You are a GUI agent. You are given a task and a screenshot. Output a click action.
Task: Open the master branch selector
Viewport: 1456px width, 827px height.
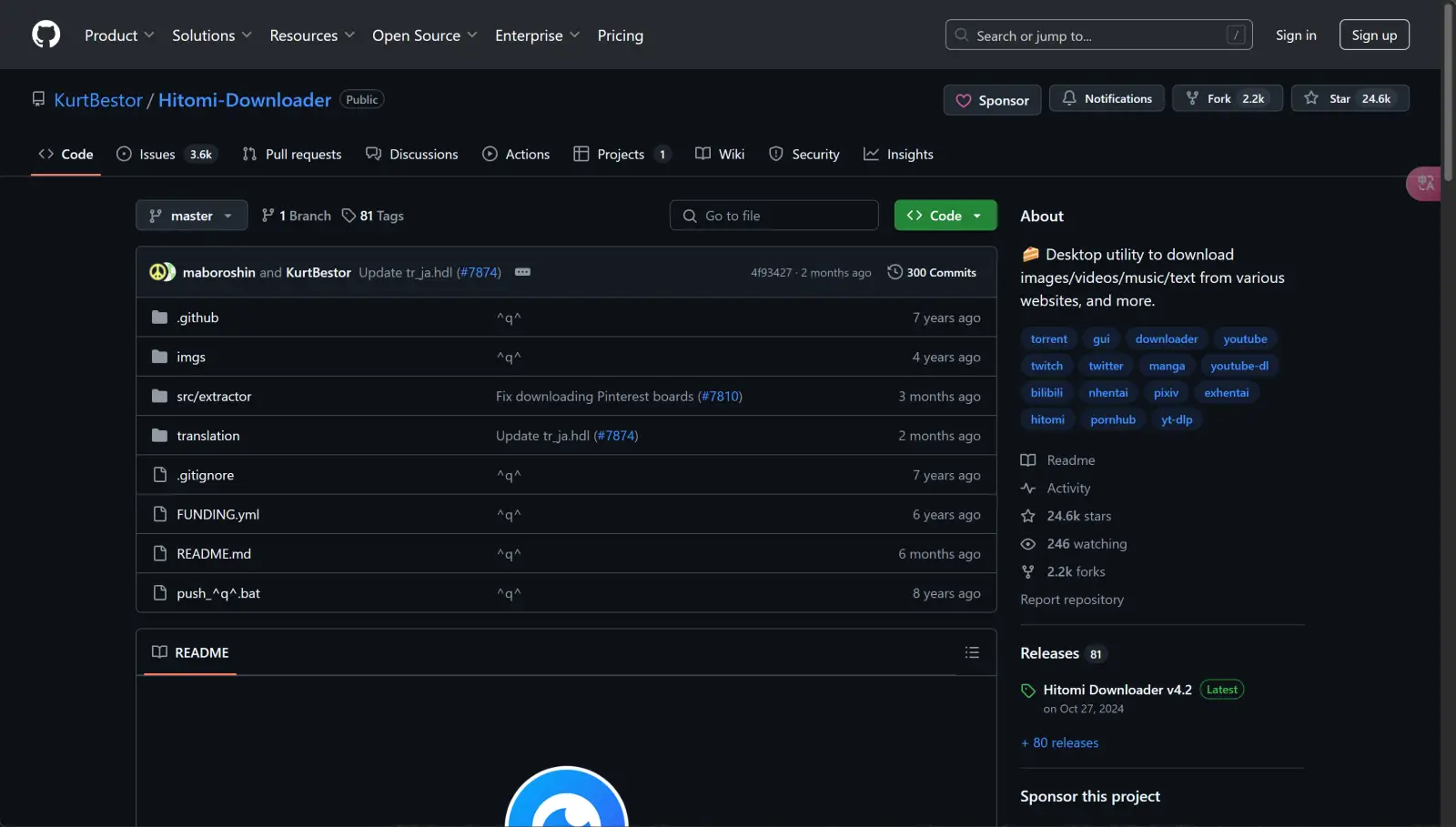coord(191,216)
